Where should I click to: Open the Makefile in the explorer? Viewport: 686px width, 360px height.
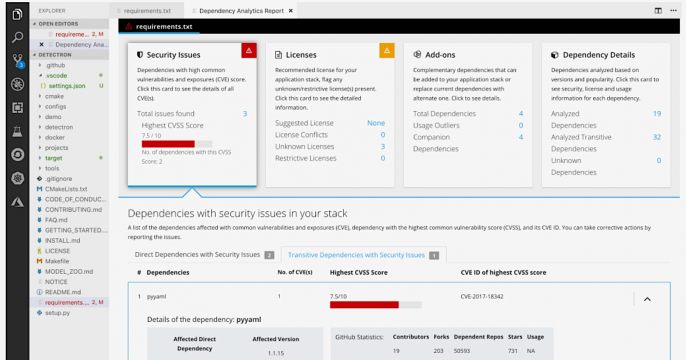coord(57,261)
